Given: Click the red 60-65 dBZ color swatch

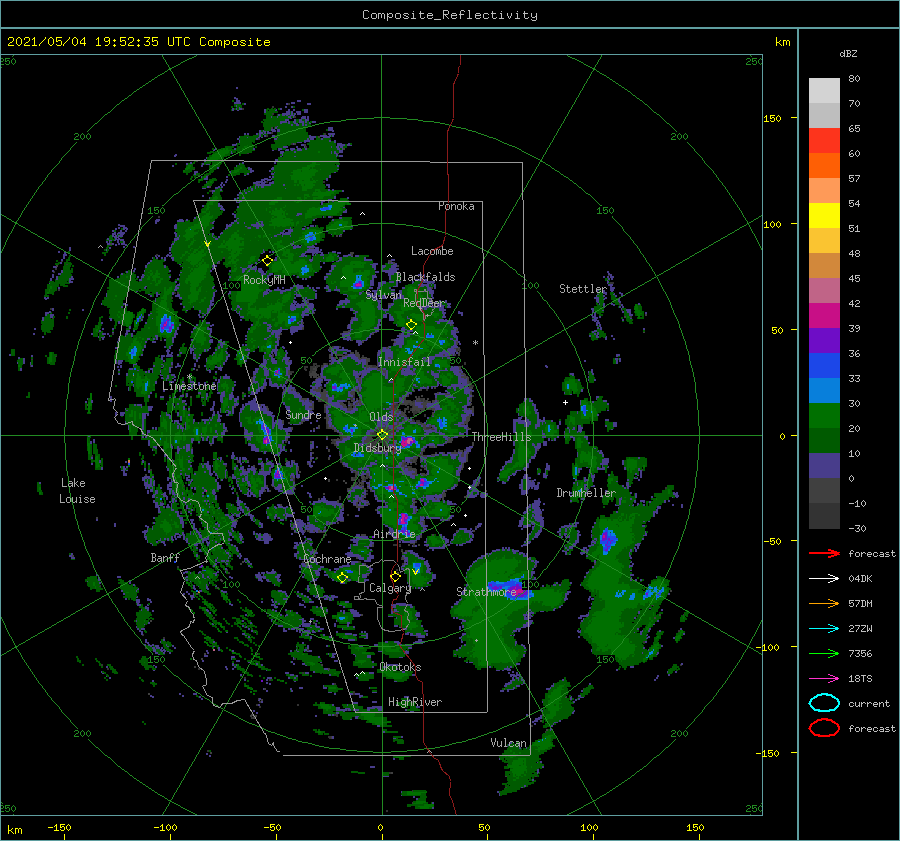Looking at the screenshot, I should click(824, 141).
